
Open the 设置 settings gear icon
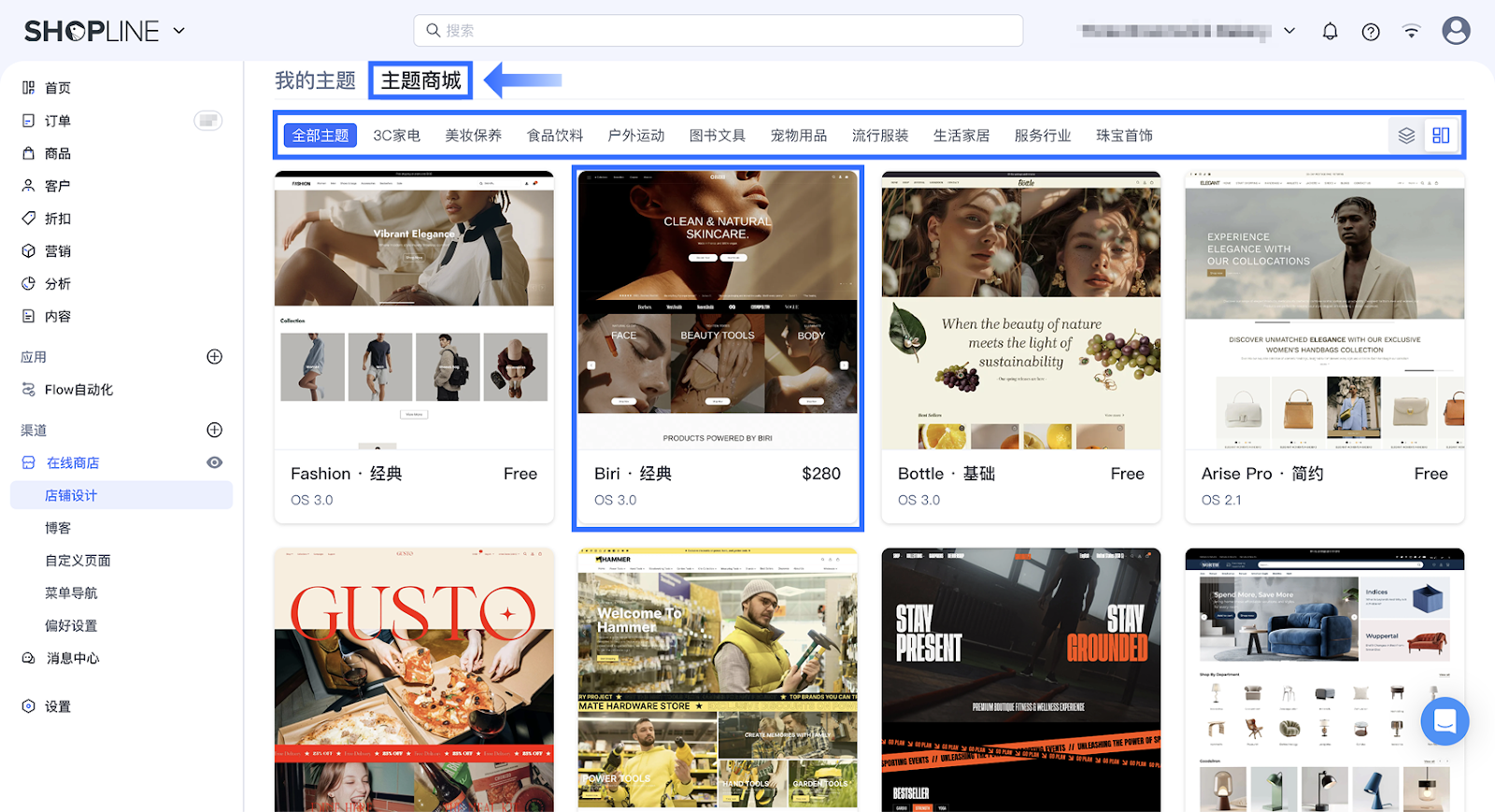click(x=29, y=706)
